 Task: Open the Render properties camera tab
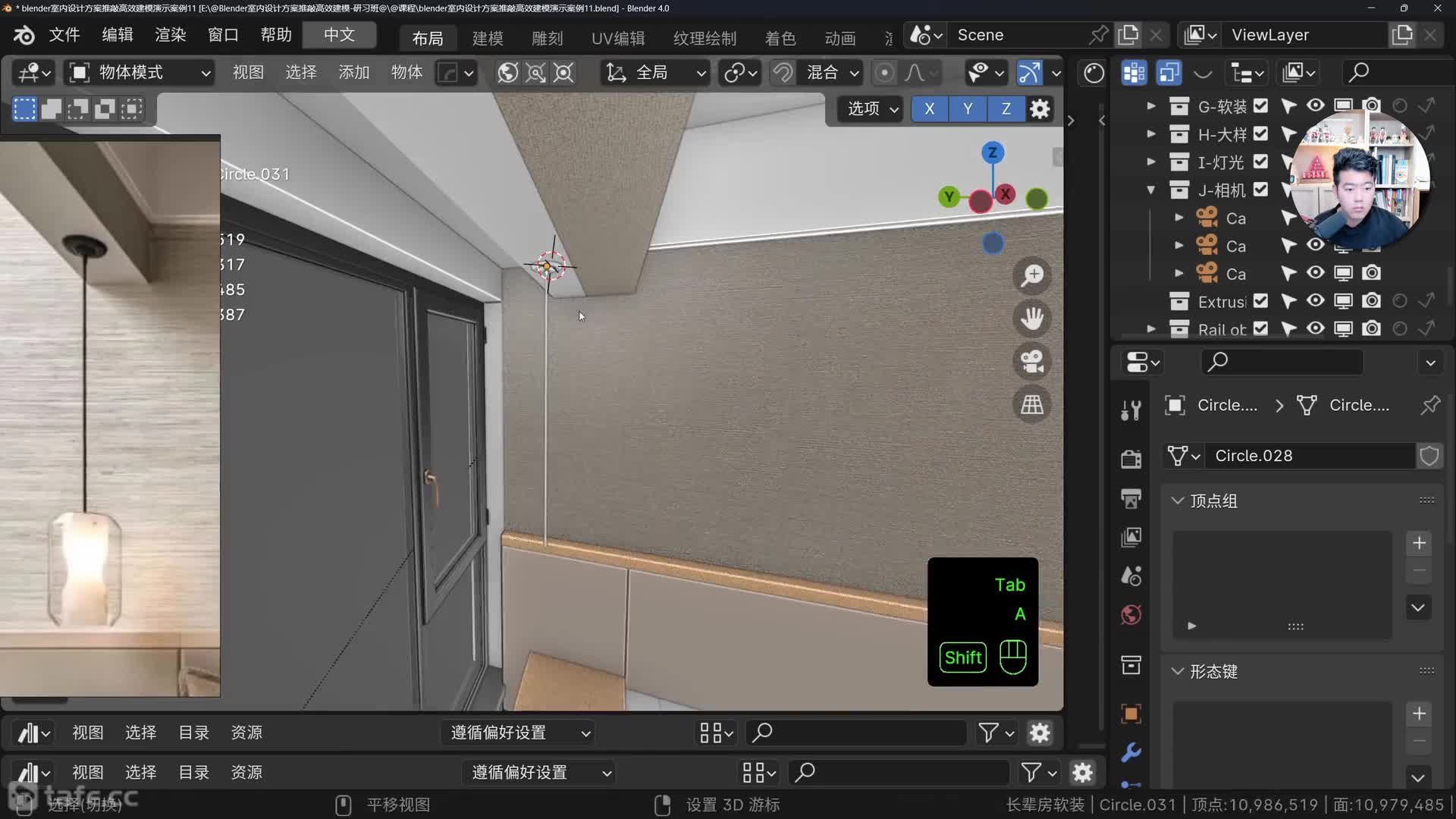pos(1131,459)
